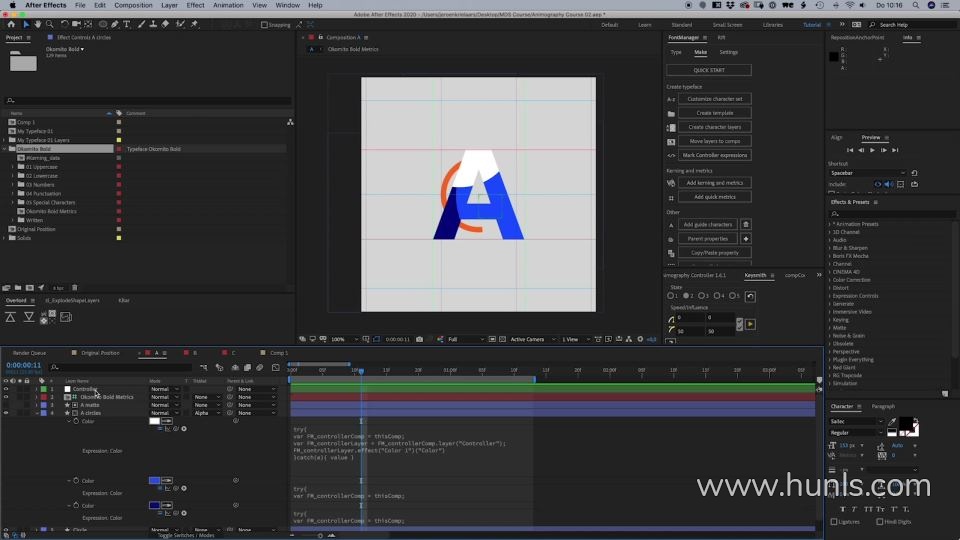
Task: Expand the 01 Uppercase folder
Action: (x=13, y=167)
